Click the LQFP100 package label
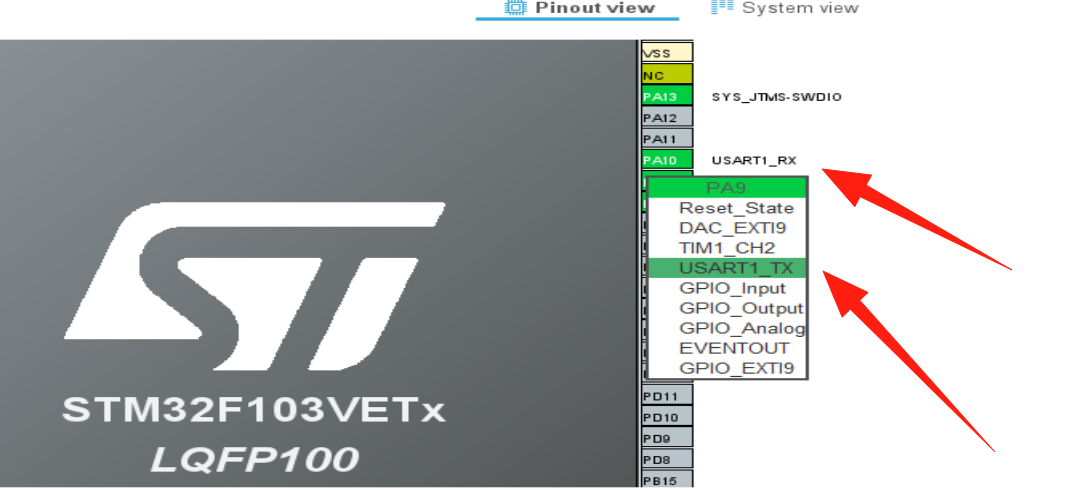This screenshot has height=490, width=1080. point(255,459)
